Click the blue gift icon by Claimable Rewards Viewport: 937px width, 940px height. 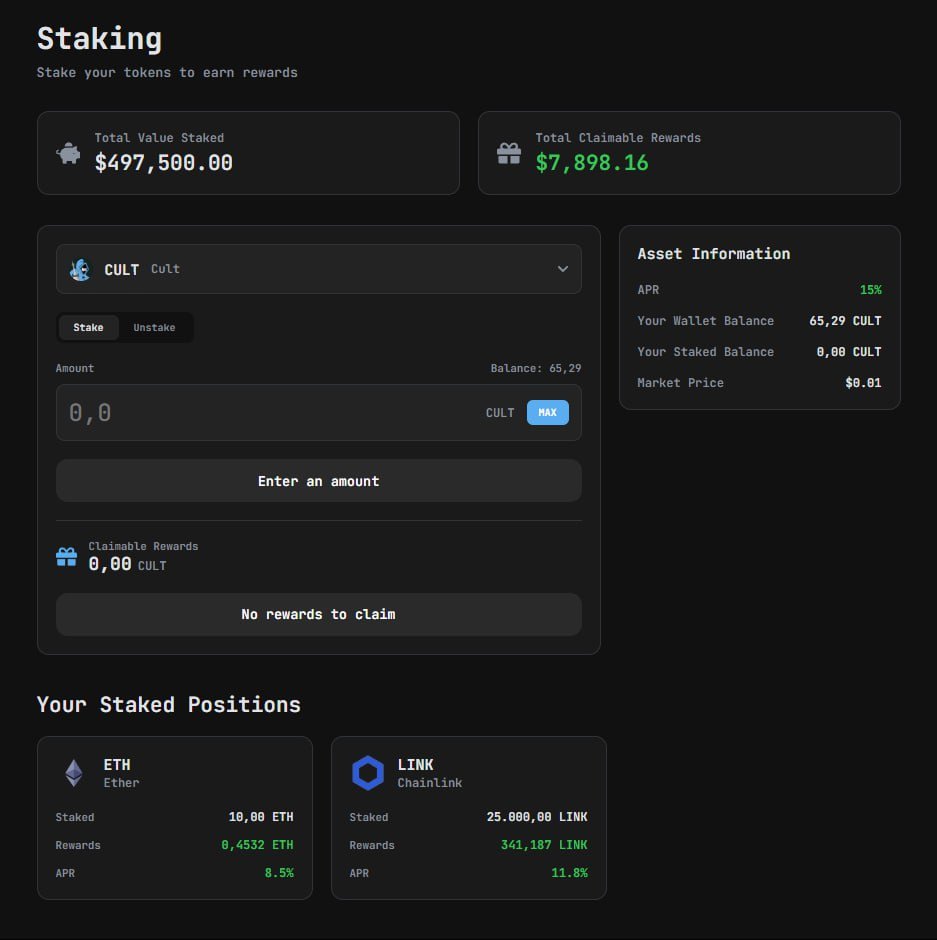(67, 556)
